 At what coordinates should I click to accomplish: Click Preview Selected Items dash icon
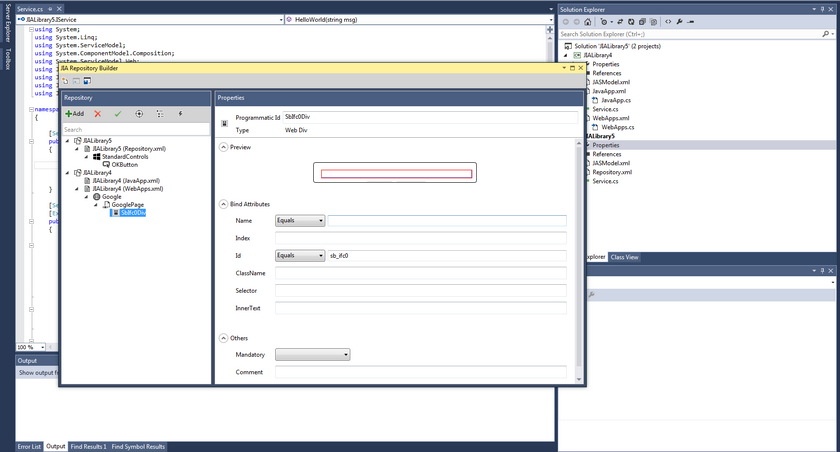[x=691, y=22]
